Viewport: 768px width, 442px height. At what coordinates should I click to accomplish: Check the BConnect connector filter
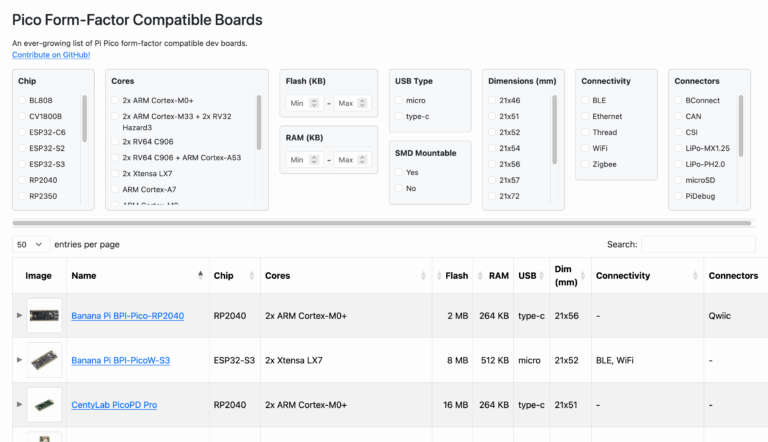tap(678, 100)
